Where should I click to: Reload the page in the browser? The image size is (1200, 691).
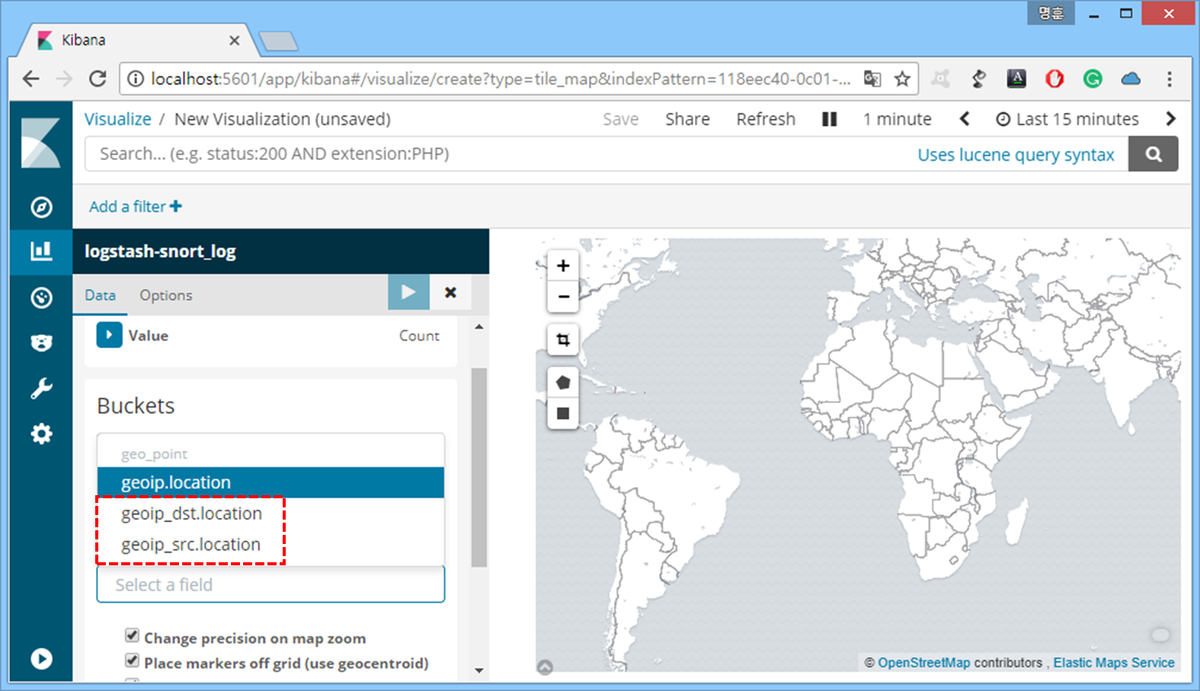pyautogui.click(x=97, y=78)
